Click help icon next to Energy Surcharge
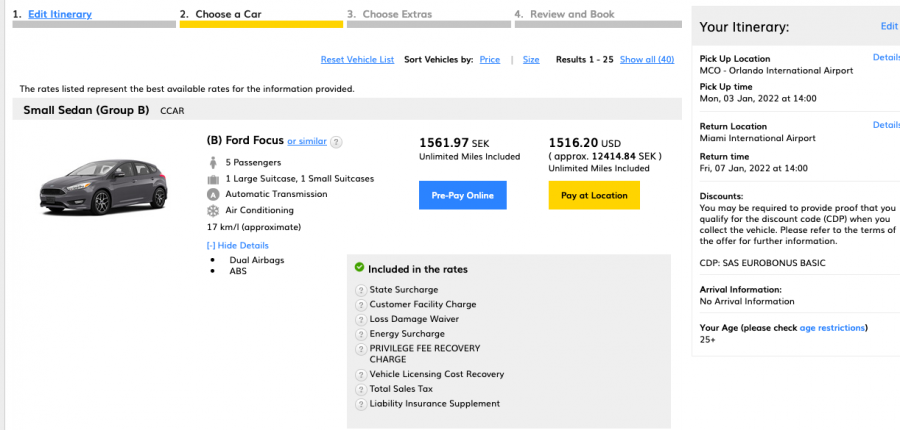The image size is (900, 430). [361, 334]
